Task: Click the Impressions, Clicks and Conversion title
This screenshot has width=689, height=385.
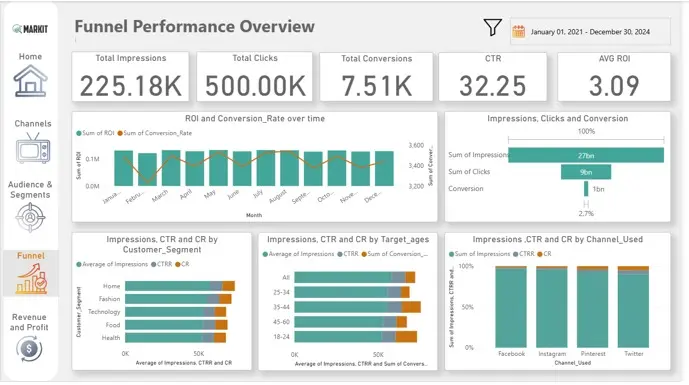Action: click(x=558, y=119)
